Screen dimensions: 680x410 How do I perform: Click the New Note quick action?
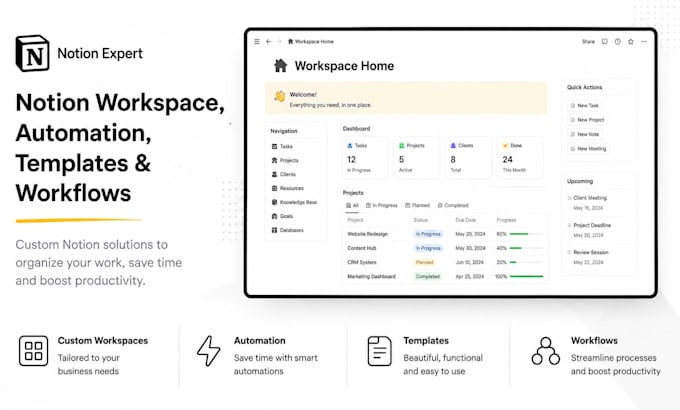(x=585, y=134)
